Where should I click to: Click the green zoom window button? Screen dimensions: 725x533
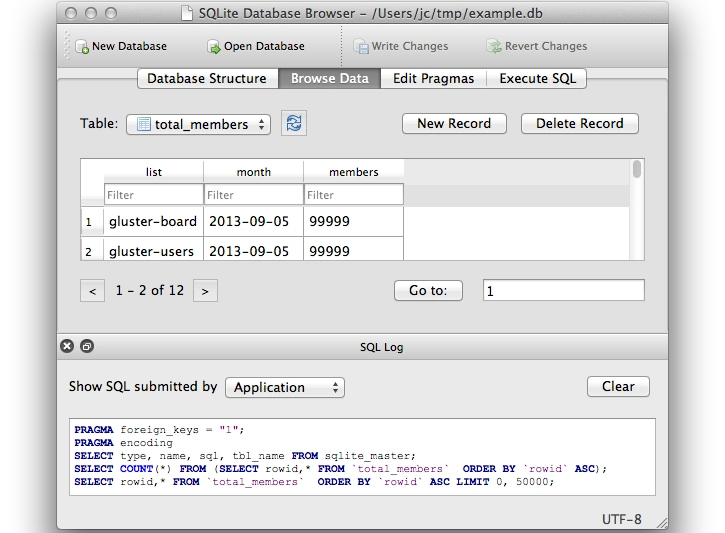pos(111,13)
